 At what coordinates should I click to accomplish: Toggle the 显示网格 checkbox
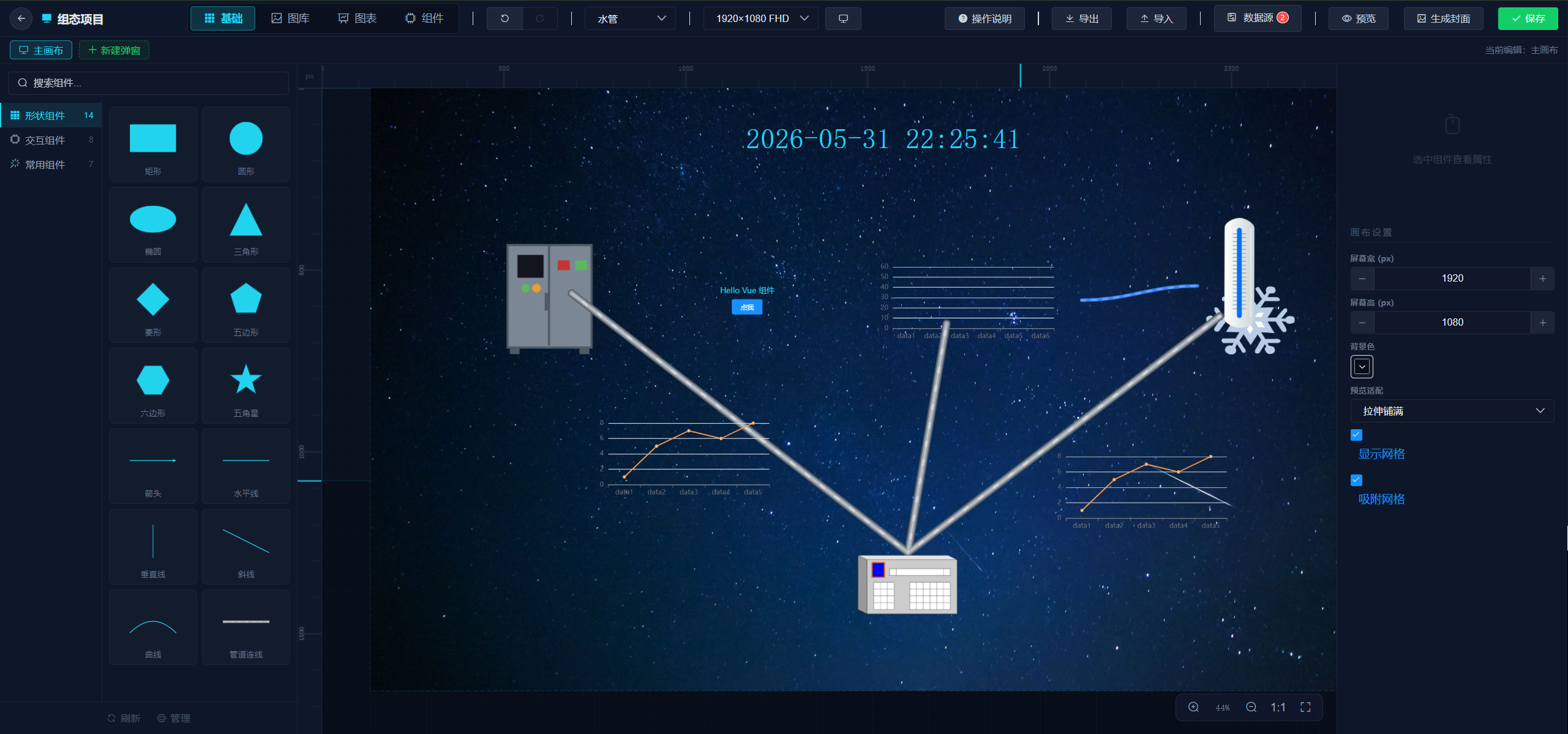coord(1356,435)
